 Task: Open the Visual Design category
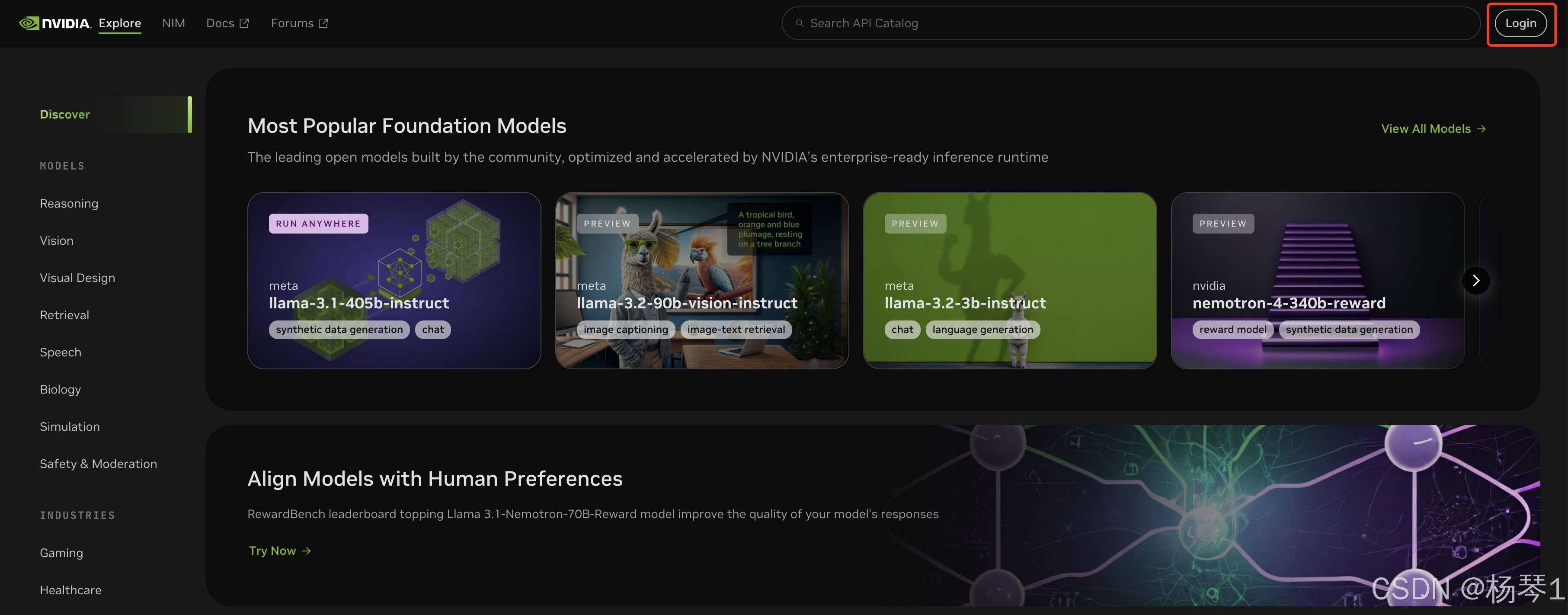click(77, 278)
